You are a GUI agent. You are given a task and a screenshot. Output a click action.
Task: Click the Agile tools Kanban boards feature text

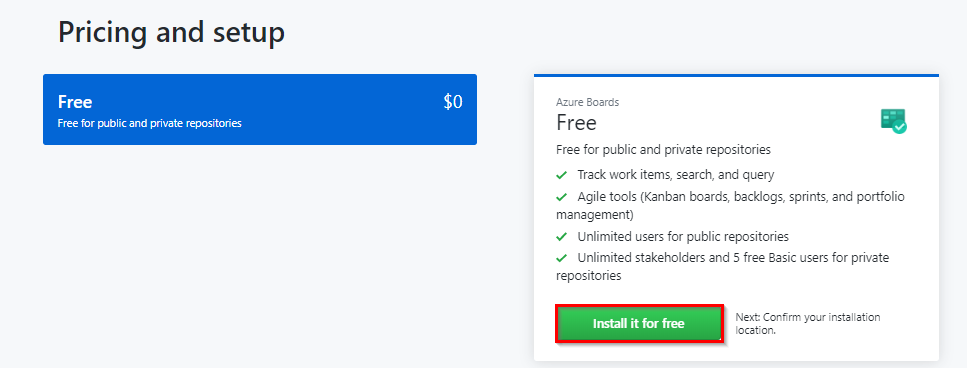(731, 206)
